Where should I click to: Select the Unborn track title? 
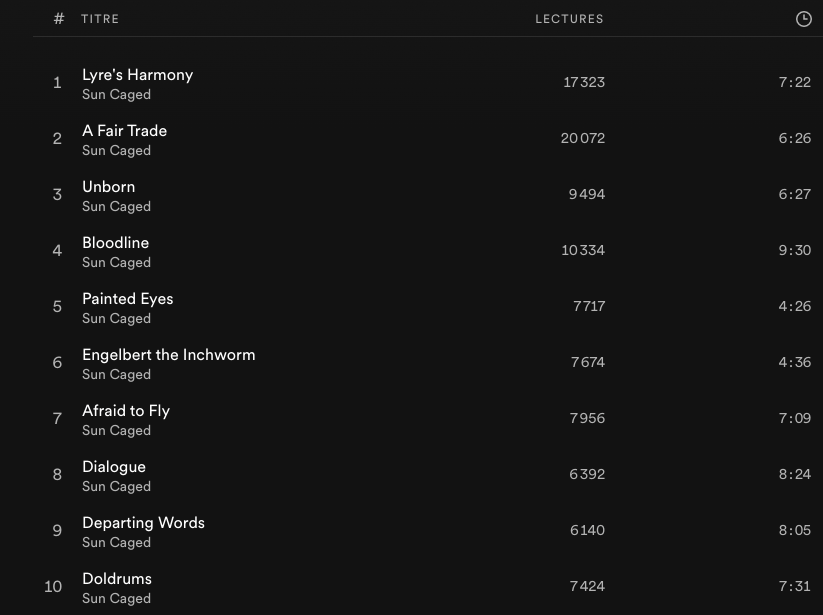point(108,187)
